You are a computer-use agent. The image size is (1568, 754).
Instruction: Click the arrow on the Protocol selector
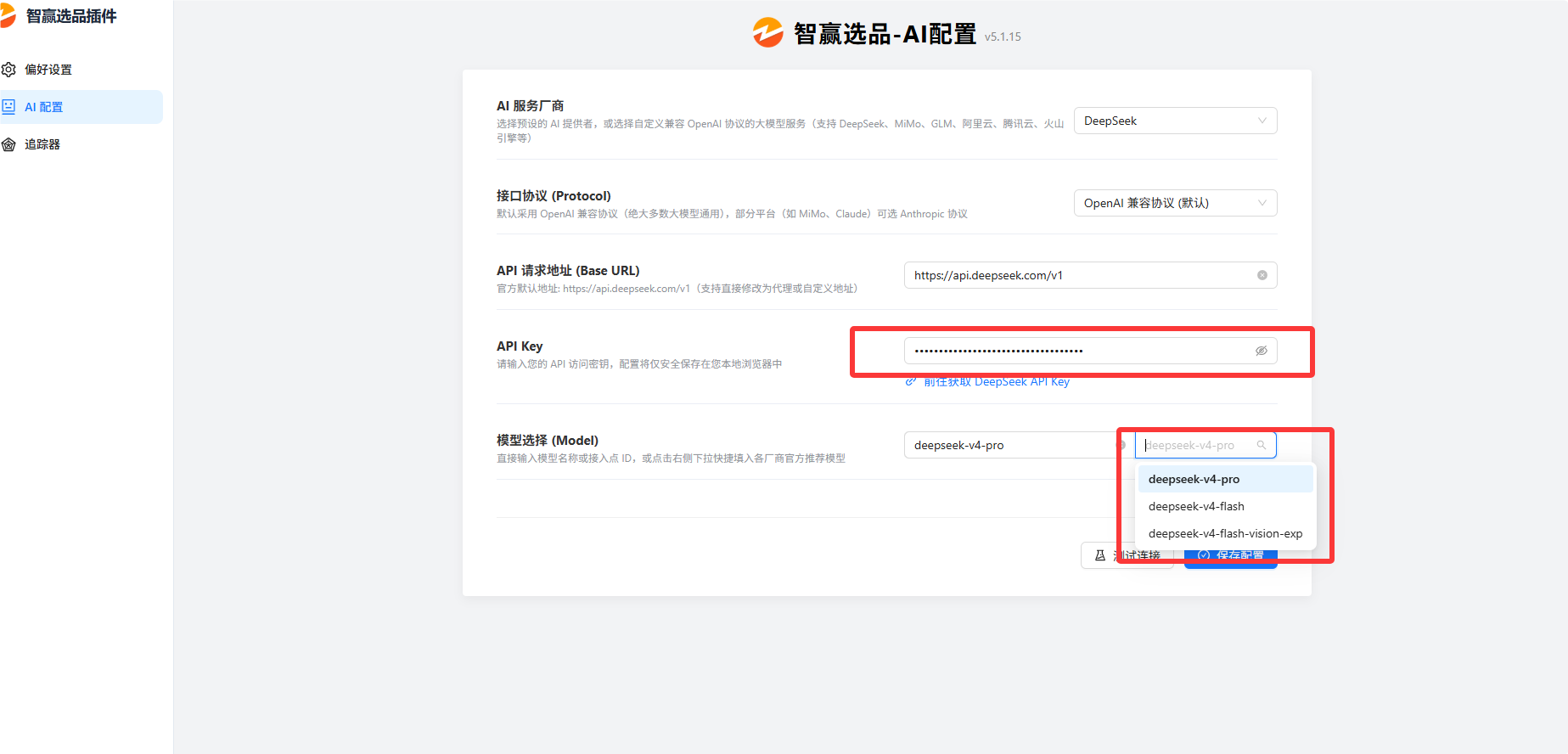click(x=1262, y=203)
